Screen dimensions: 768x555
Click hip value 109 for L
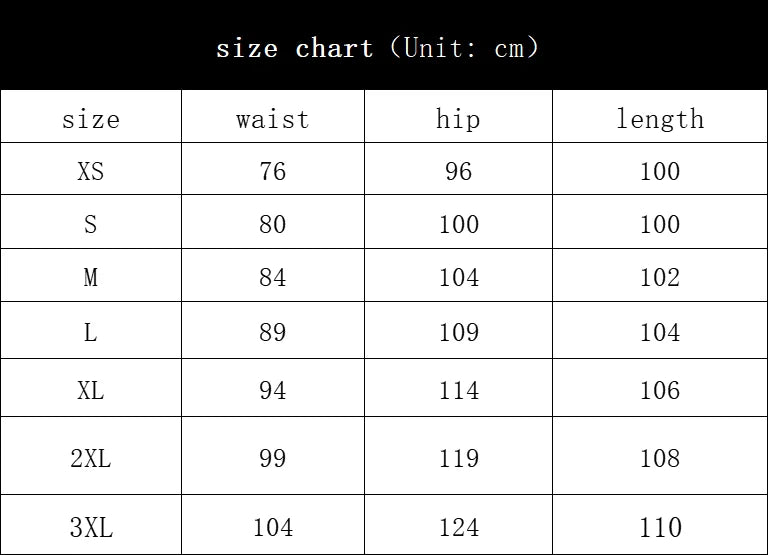tap(458, 332)
